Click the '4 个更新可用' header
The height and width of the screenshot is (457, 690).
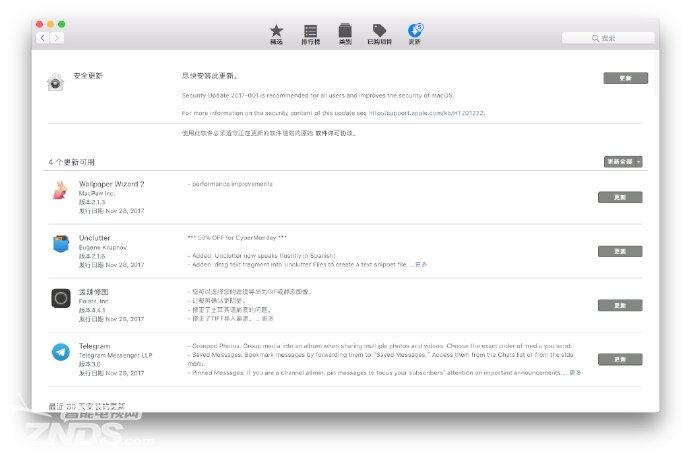coord(71,162)
